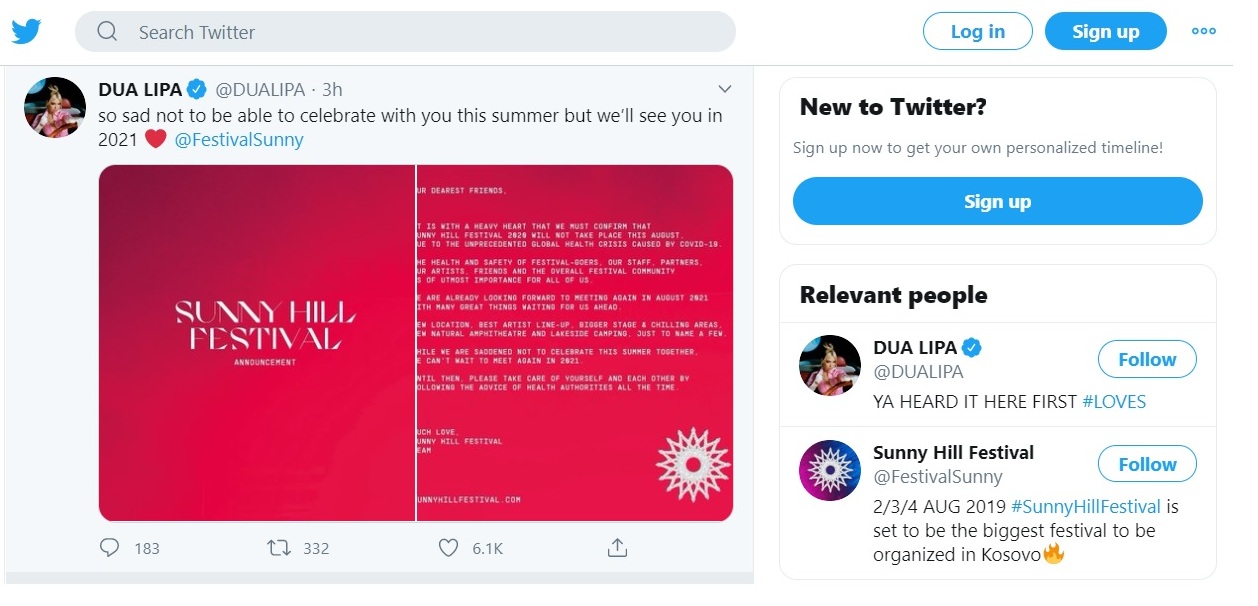Open the right announcement letter image
Screen dimensions: 1258x606
click(x=575, y=343)
